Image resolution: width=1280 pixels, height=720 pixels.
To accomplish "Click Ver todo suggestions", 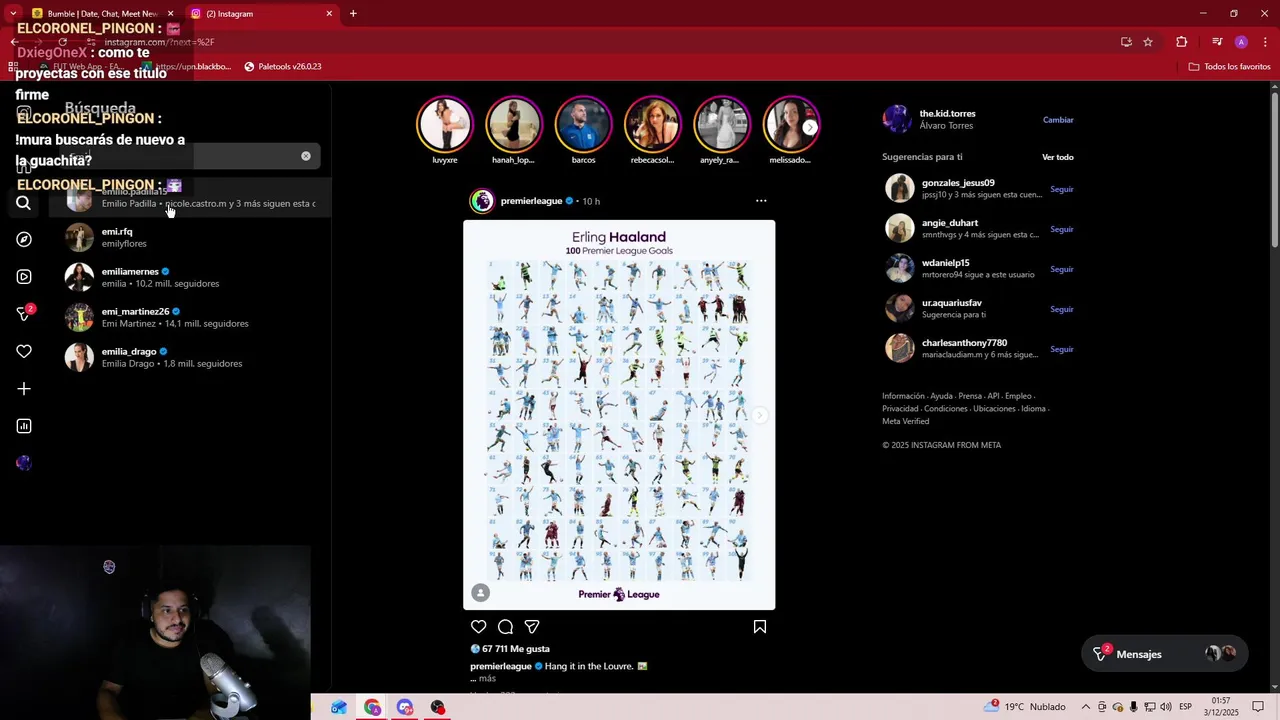I will tap(1058, 157).
